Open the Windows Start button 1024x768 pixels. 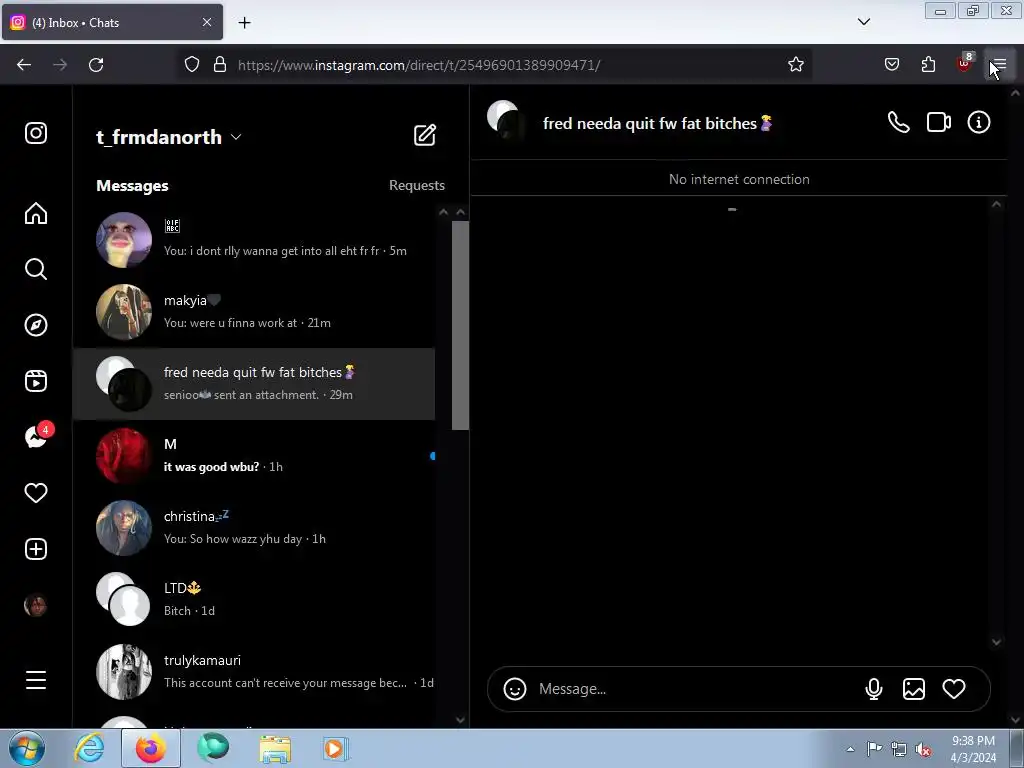27,748
